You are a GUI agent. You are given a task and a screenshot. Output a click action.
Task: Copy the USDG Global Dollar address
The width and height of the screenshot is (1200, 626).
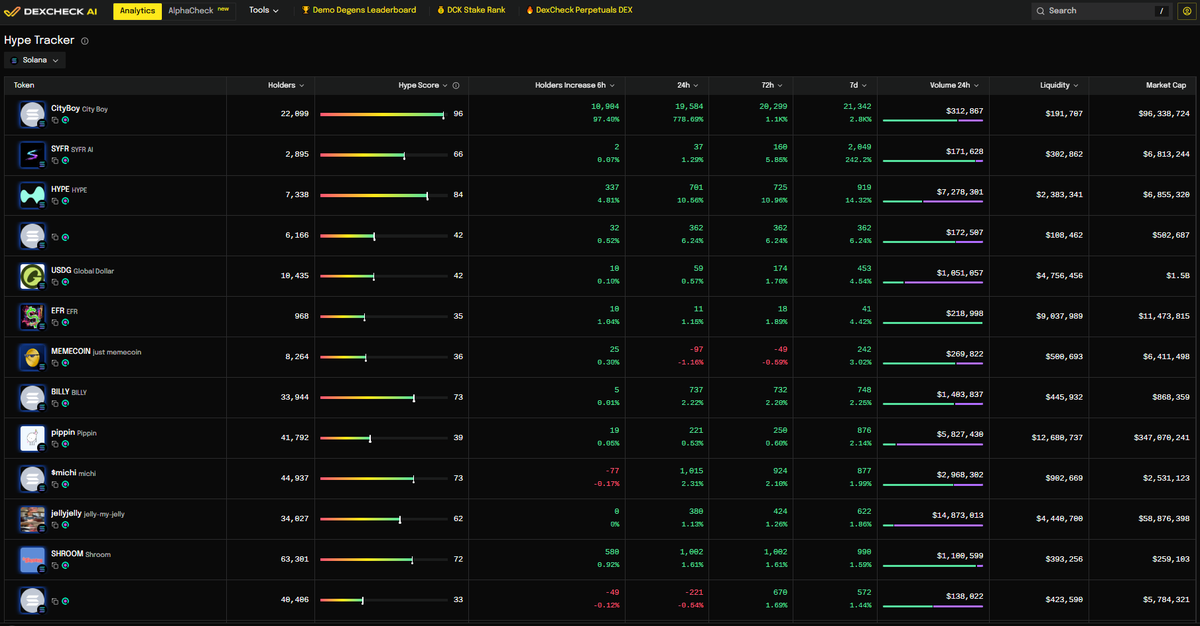click(x=55, y=281)
